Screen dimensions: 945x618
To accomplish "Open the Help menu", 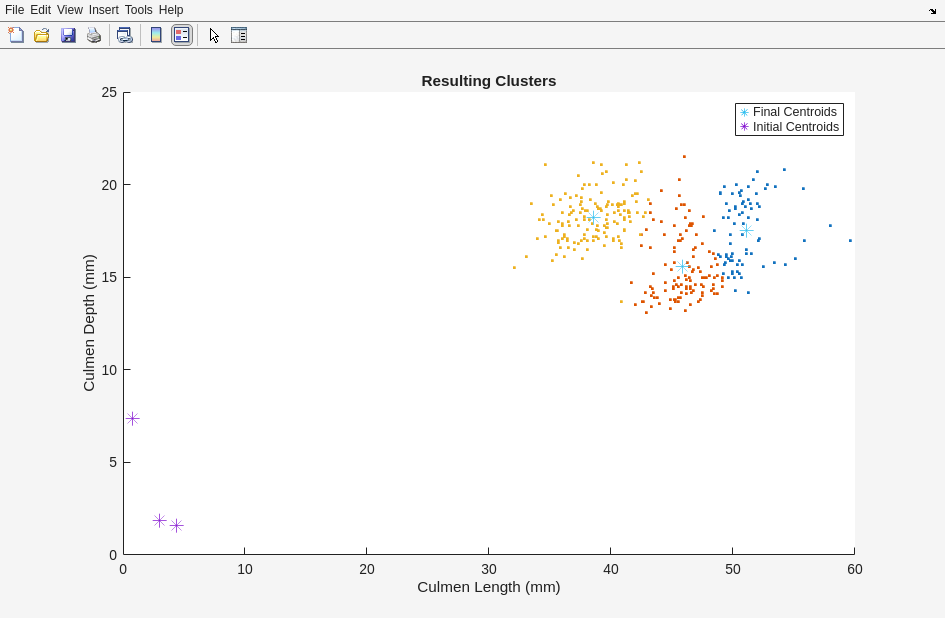I will [171, 10].
